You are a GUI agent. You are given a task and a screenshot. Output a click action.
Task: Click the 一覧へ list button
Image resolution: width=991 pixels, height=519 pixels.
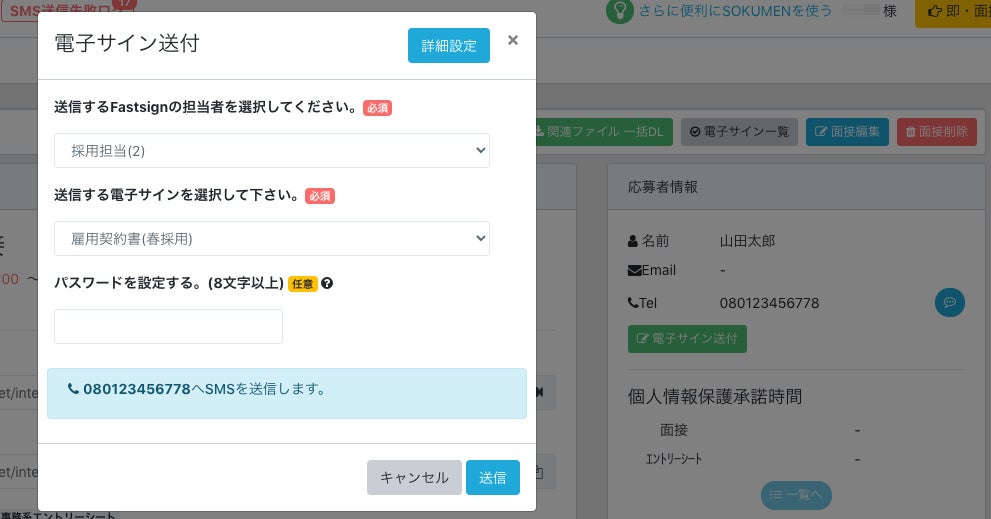(x=796, y=495)
